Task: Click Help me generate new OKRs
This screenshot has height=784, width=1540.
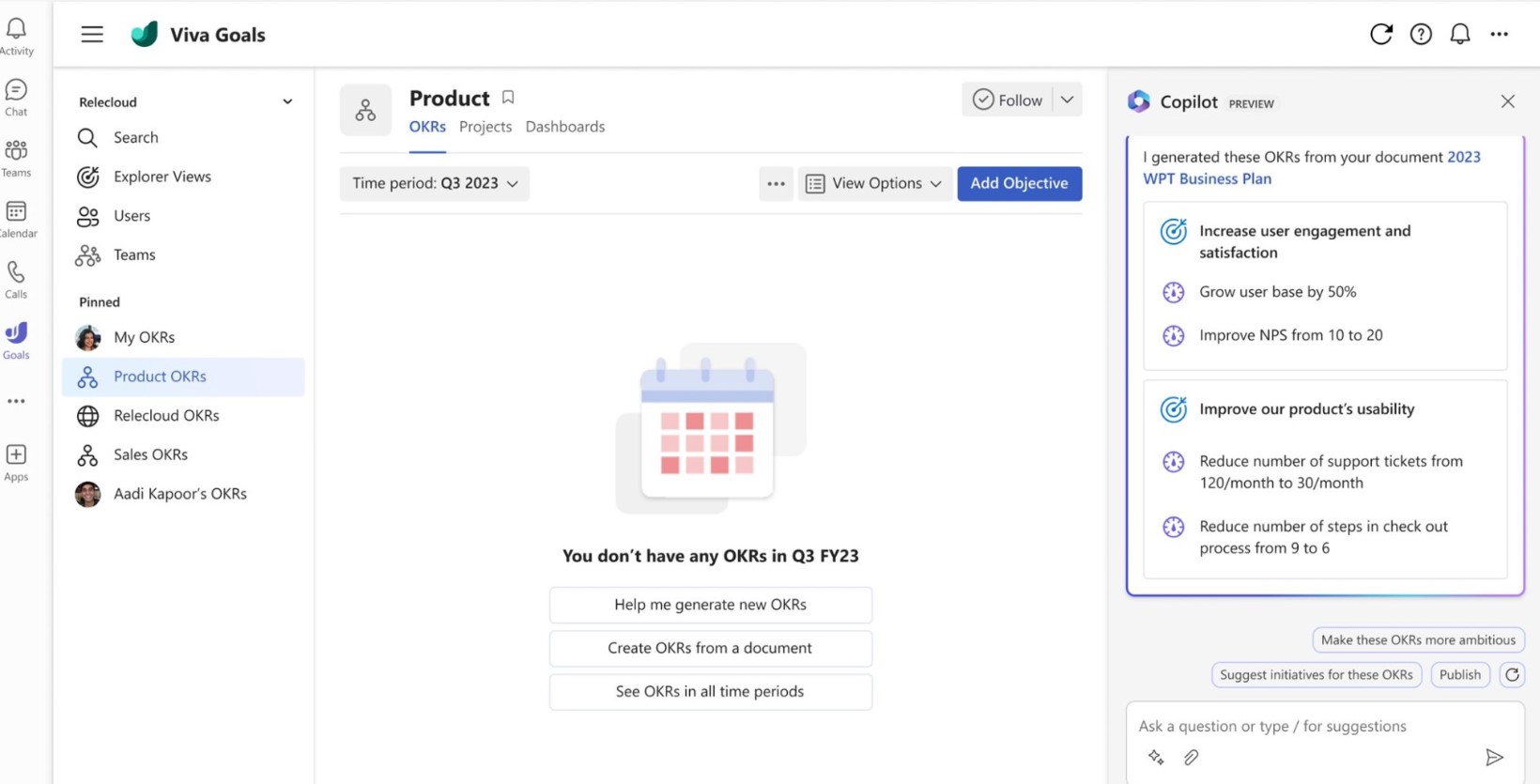Action: pyautogui.click(x=710, y=605)
